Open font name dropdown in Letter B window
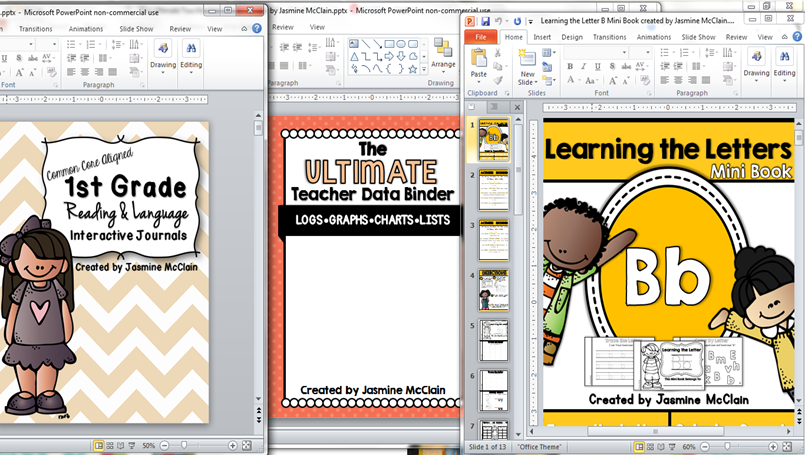This screenshot has height=455, width=805. pyautogui.click(x=624, y=52)
